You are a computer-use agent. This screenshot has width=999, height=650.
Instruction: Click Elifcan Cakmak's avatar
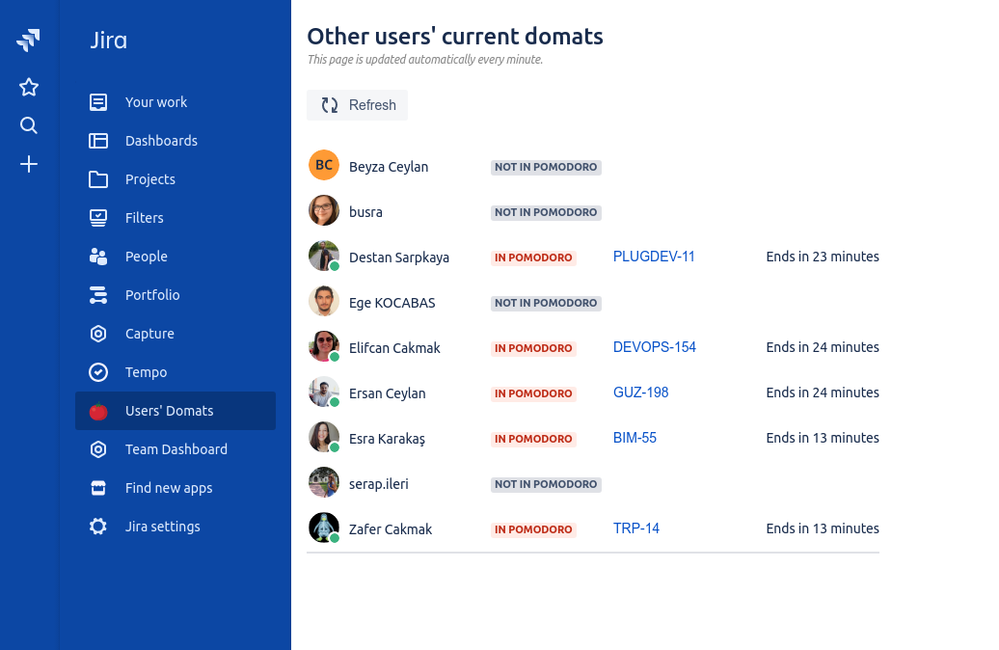324,346
